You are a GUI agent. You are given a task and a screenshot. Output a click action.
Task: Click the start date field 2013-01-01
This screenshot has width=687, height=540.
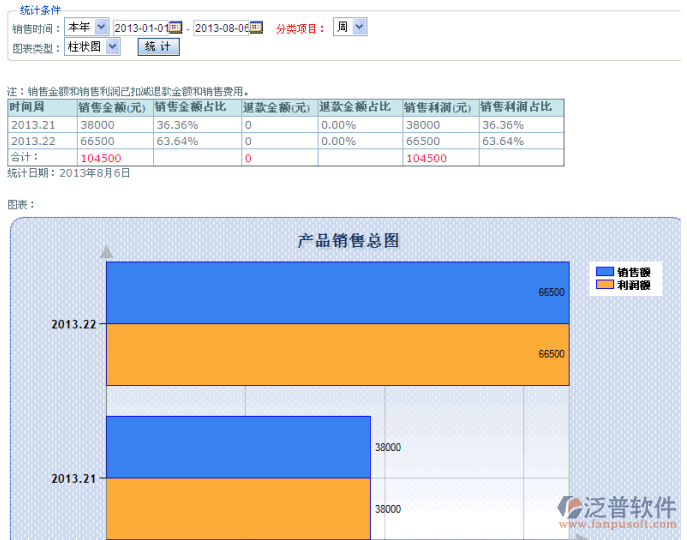click(x=141, y=28)
